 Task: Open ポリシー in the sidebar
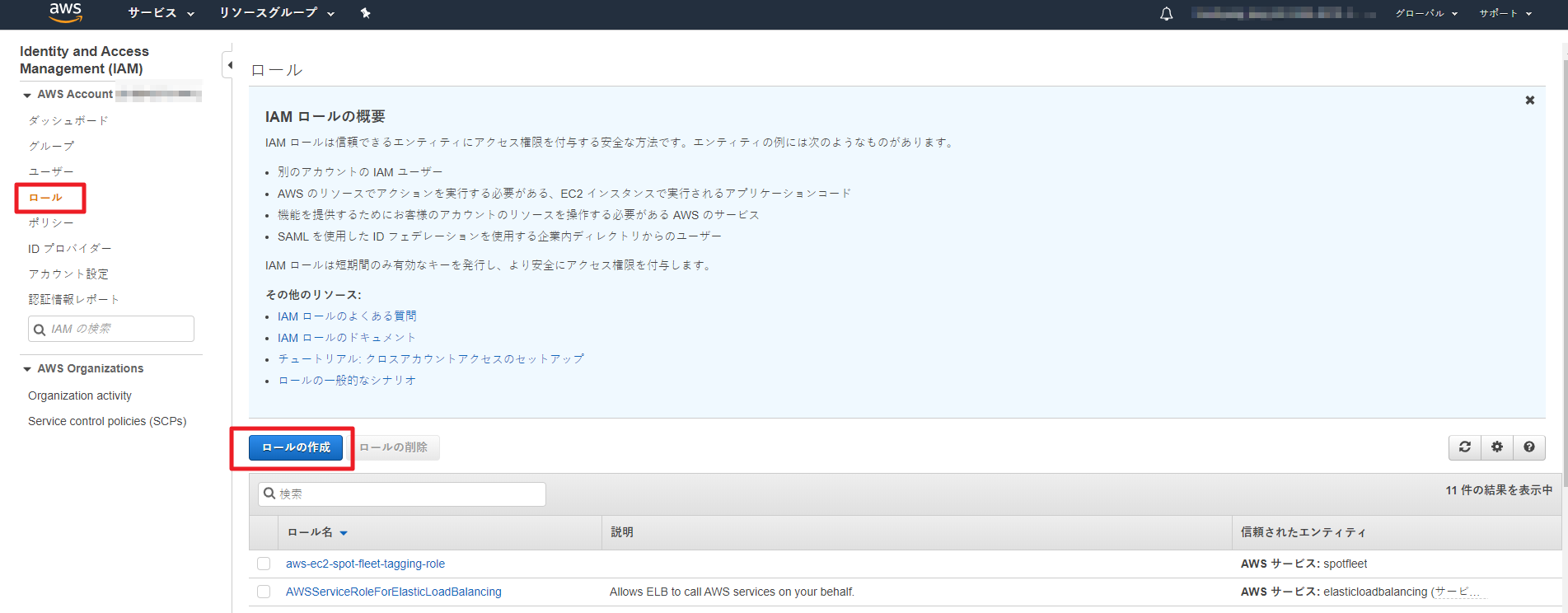[x=51, y=222]
